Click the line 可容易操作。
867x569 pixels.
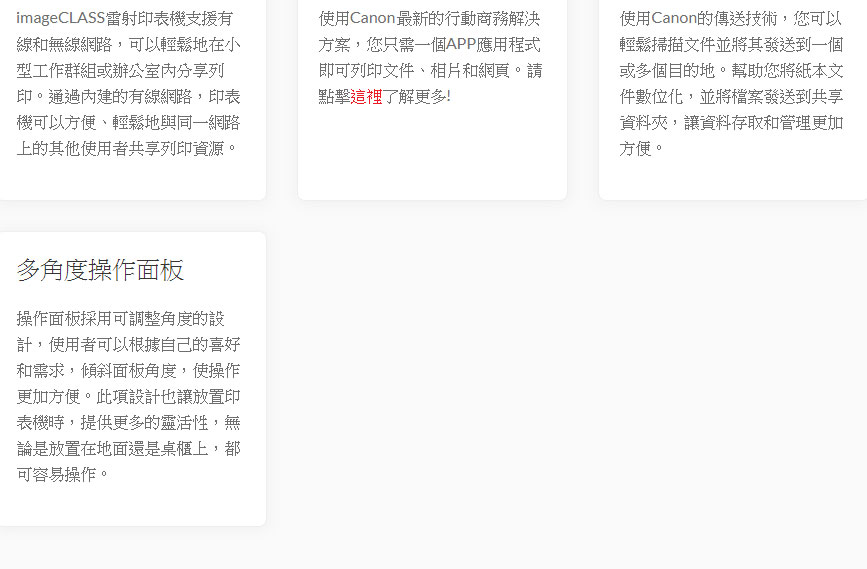63,474
